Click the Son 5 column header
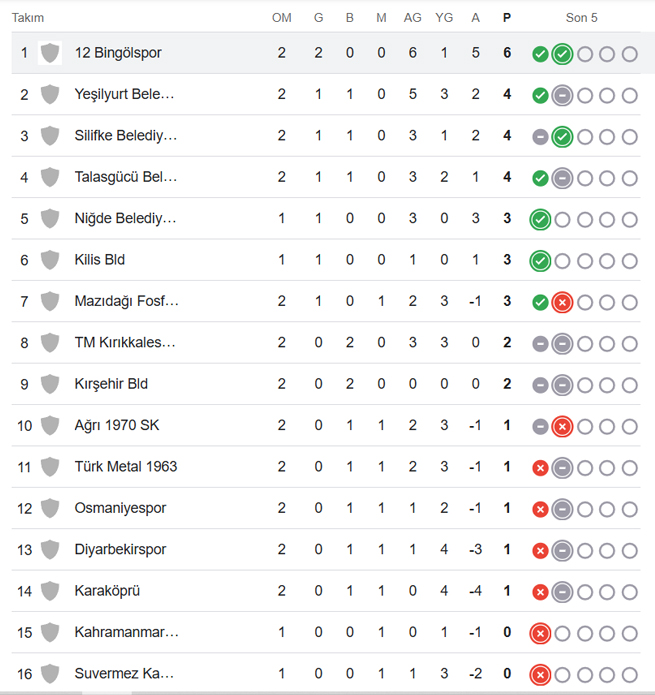The image size is (655, 695). pyautogui.click(x=581, y=18)
